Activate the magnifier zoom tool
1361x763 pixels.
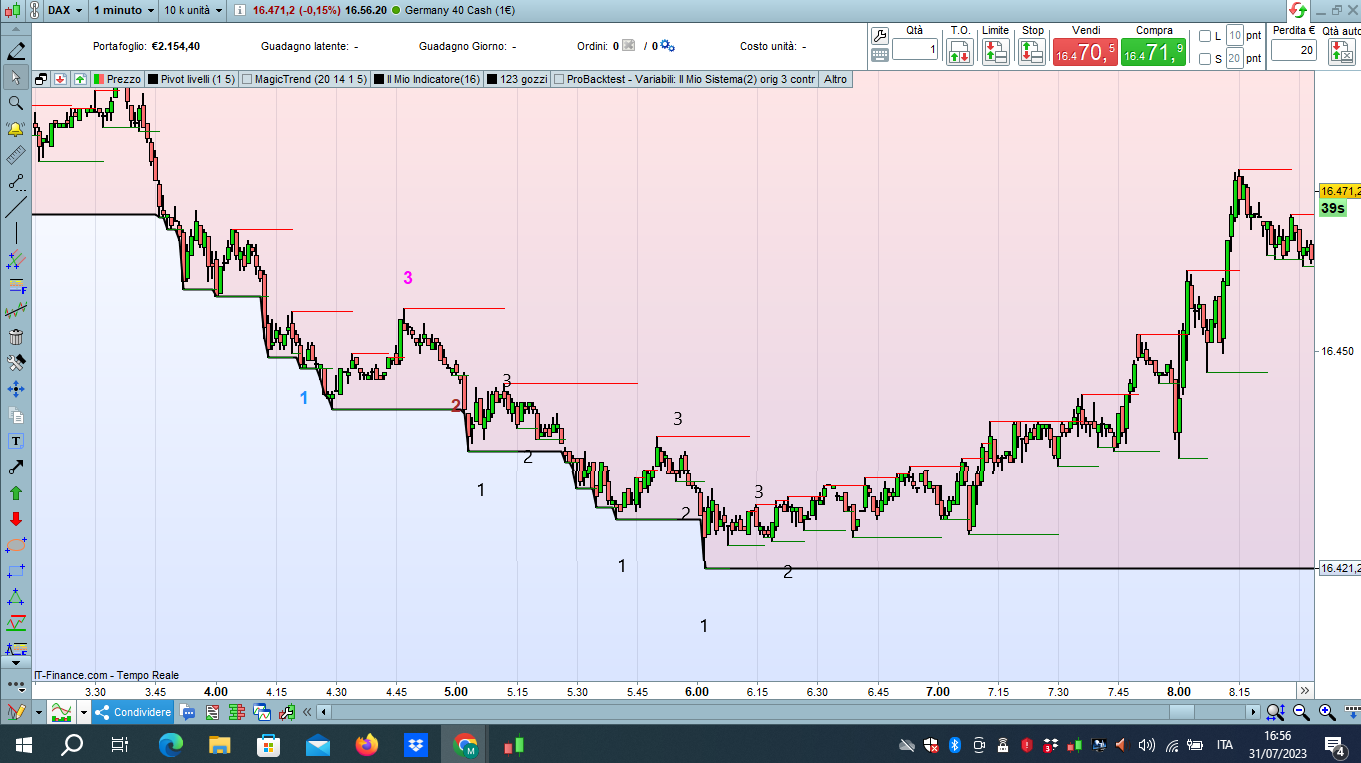[16, 103]
